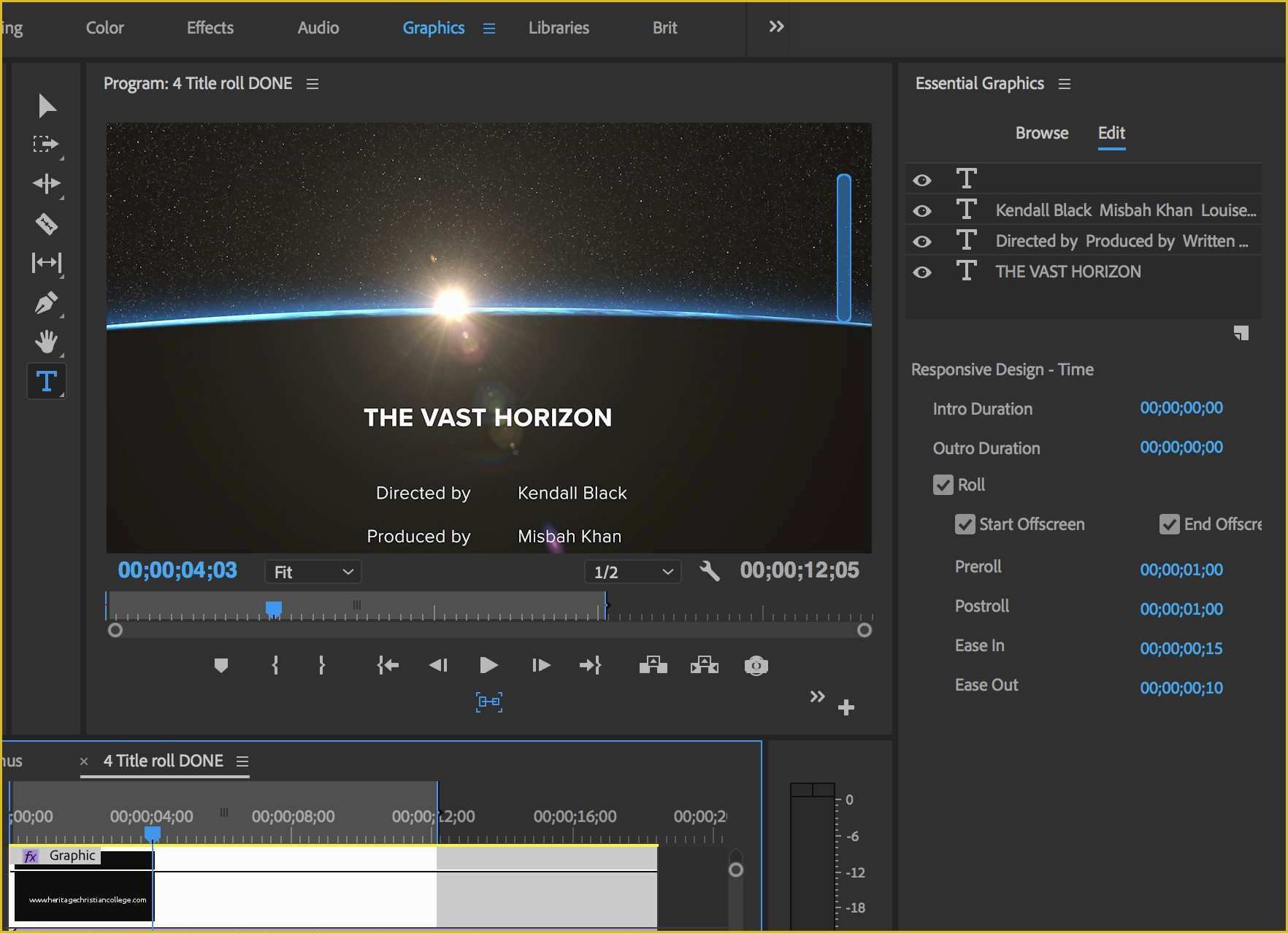1288x933 pixels.
Task: Open timeline sequence panel menu
Action: [x=242, y=761]
